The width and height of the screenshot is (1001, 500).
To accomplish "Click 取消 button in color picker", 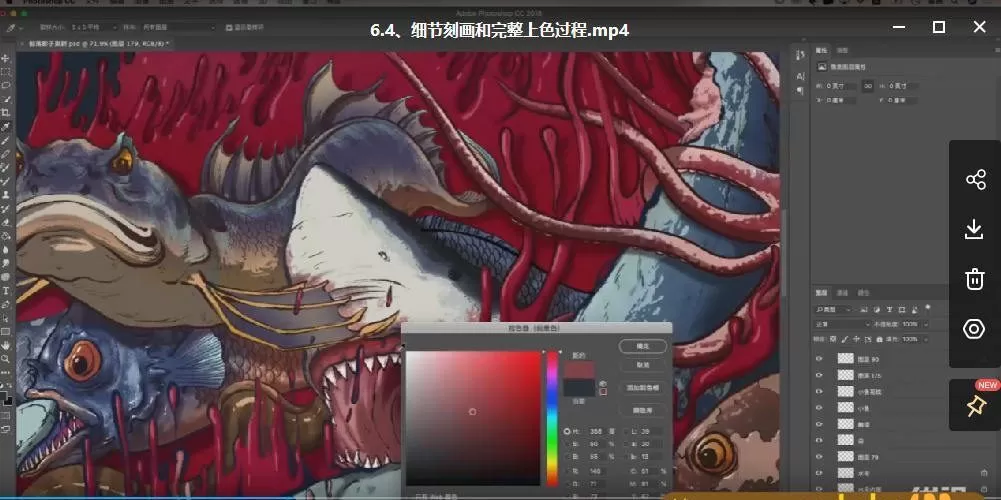I will 644,365.
